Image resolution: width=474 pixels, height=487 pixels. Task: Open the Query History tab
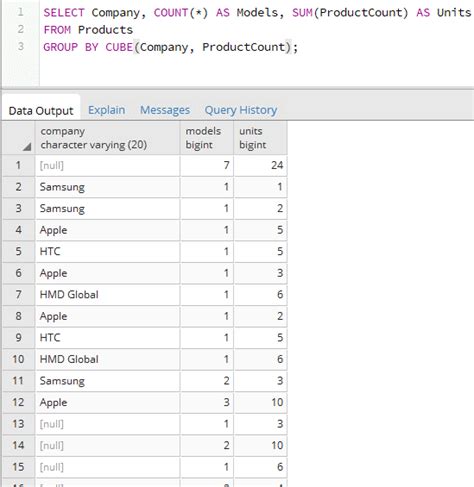[x=241, y=110]
